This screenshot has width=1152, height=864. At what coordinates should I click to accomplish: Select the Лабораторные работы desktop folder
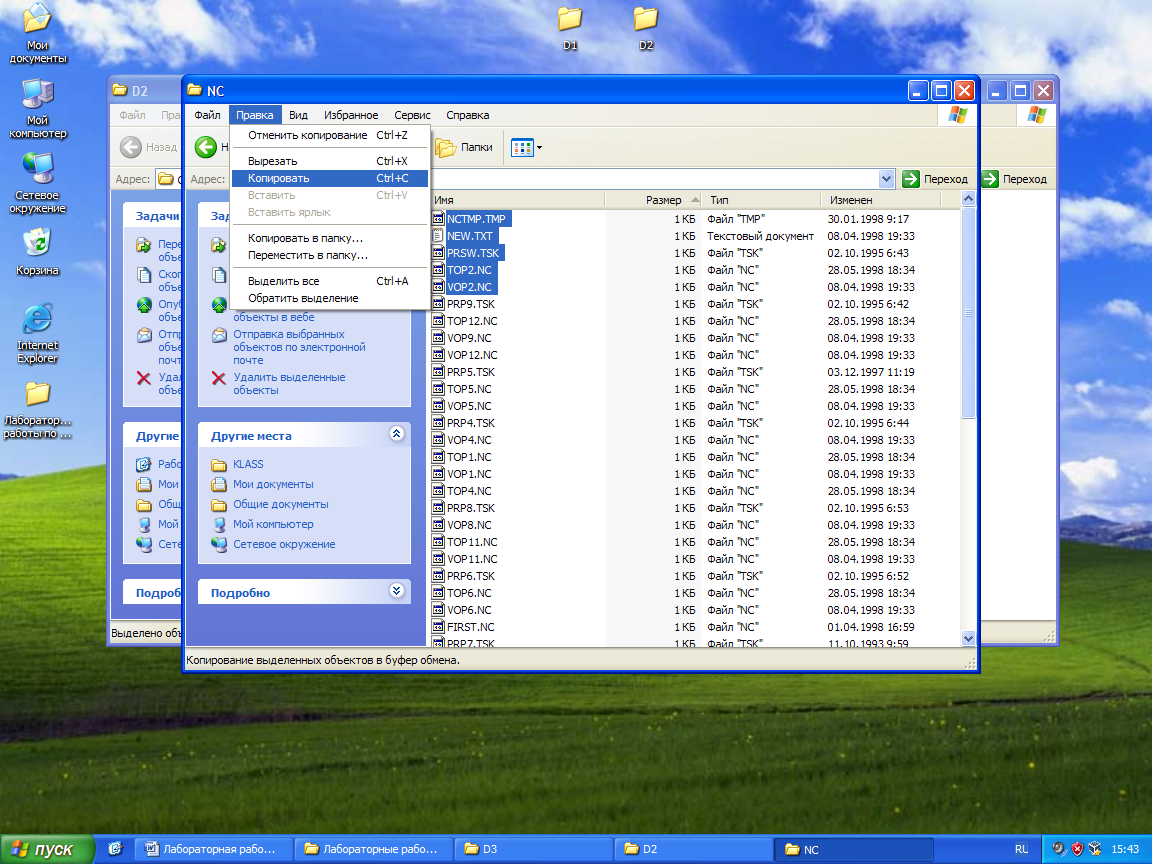coord(37,410)
